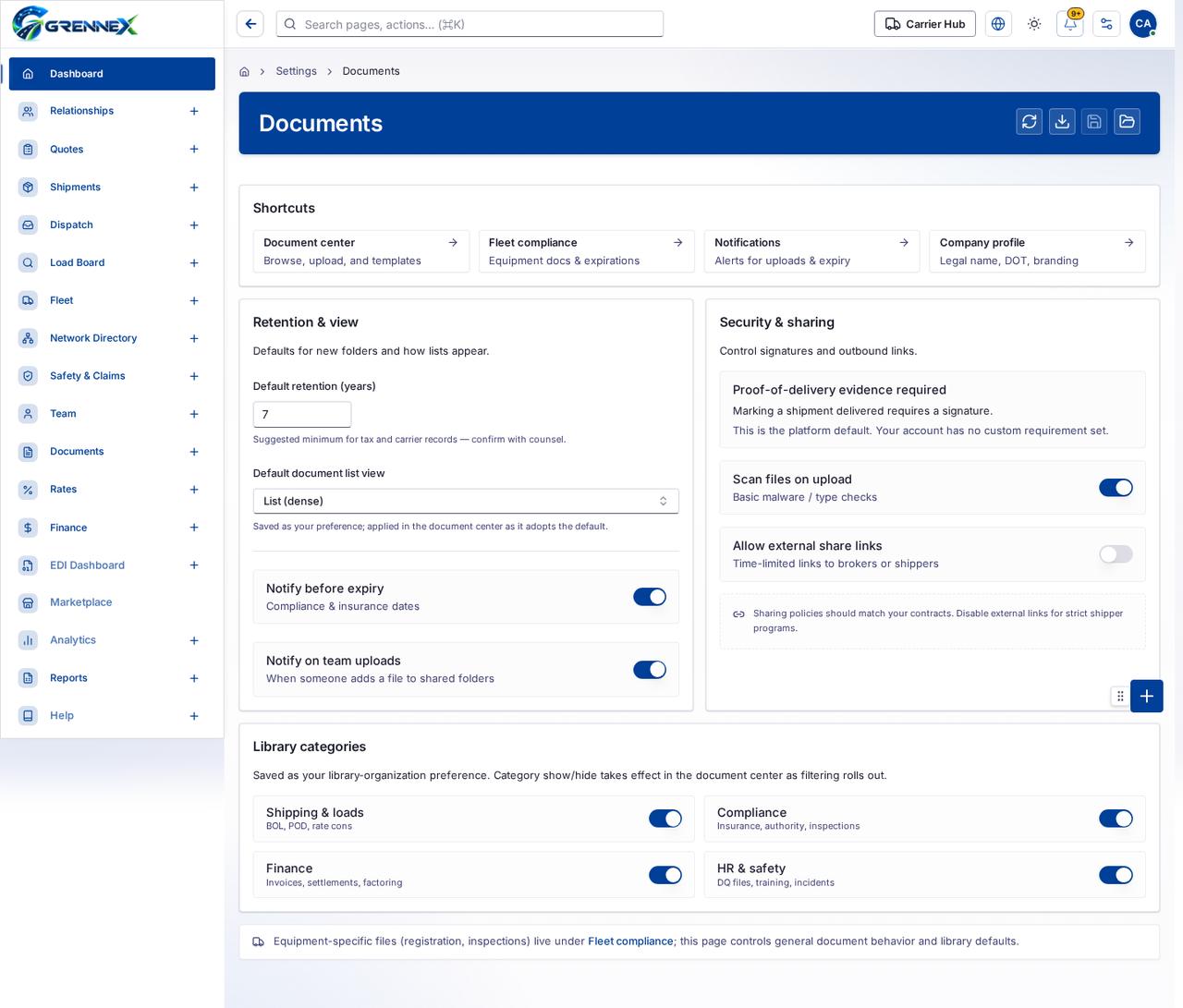1183x1008 pixels.
Task: Click the Load Board search icon in sidebar
Action: 28,263
